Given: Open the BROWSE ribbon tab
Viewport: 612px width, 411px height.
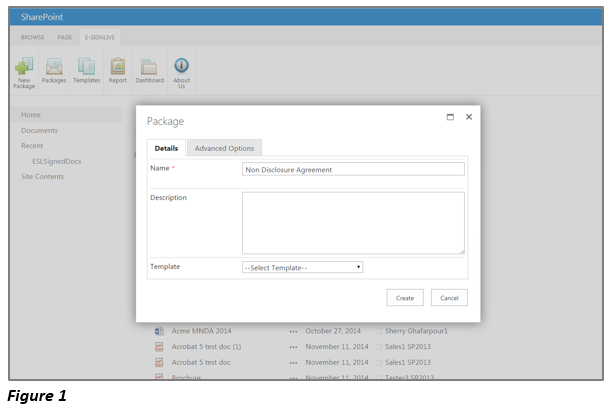Looking at the screenshot, I should pos(32,37).
